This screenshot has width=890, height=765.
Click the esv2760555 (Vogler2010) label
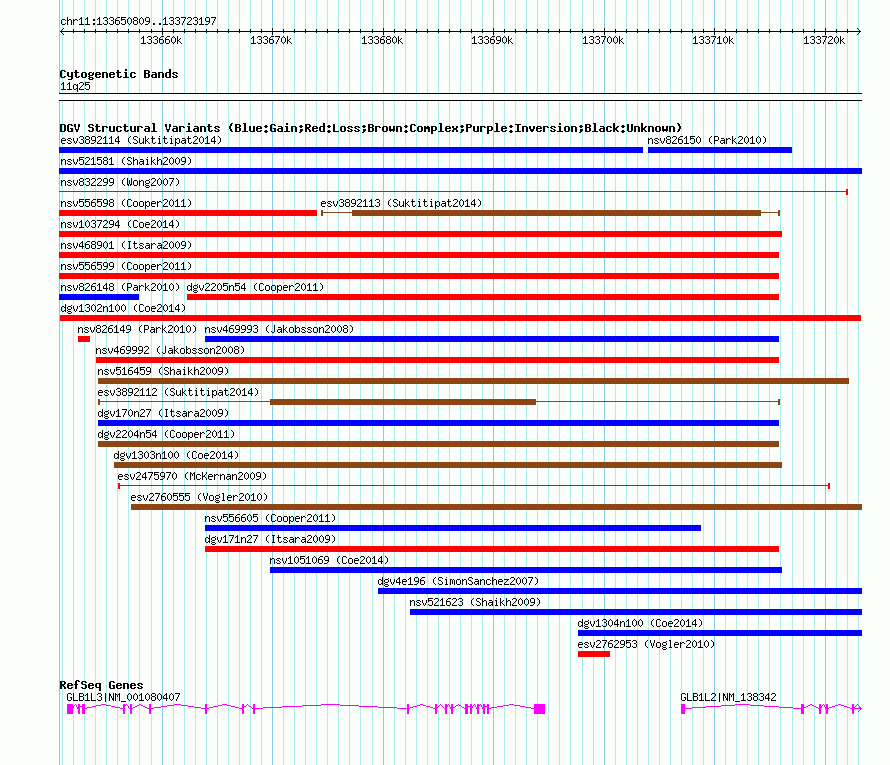pyautogui.click(x=199, y=497)
